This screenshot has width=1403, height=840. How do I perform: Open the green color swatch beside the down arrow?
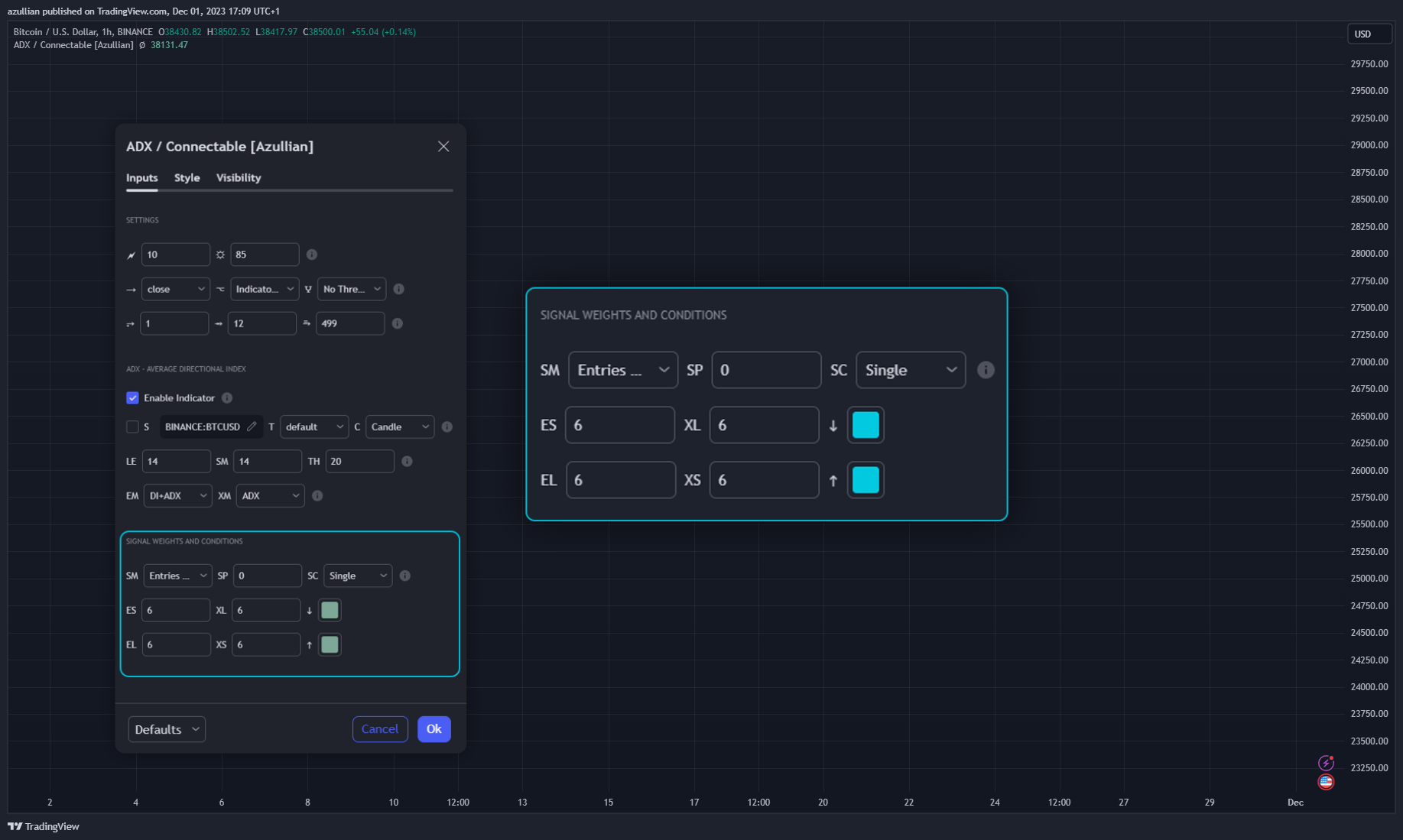click(x=330, y=610)
